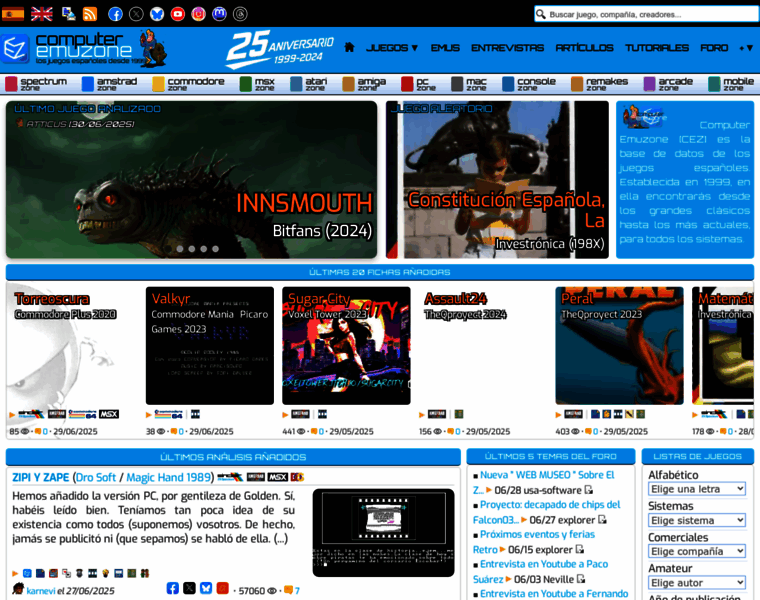Open random game Constitución Española banner
Viewport: 760px width, 600px height.
497,179
